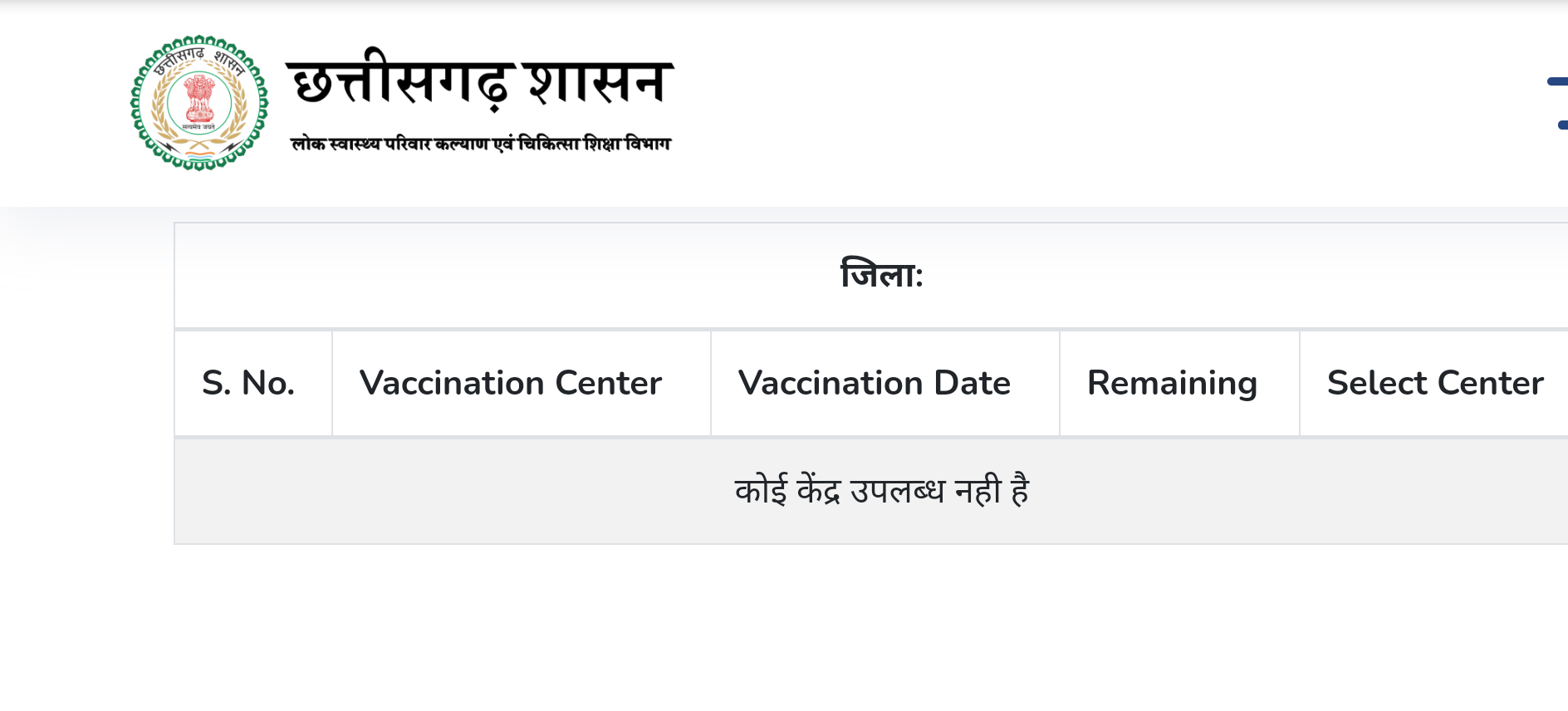Viewport: 1568px width, 711px height.
Task: Click the Remaining column header
Action: click(1172, 383)
